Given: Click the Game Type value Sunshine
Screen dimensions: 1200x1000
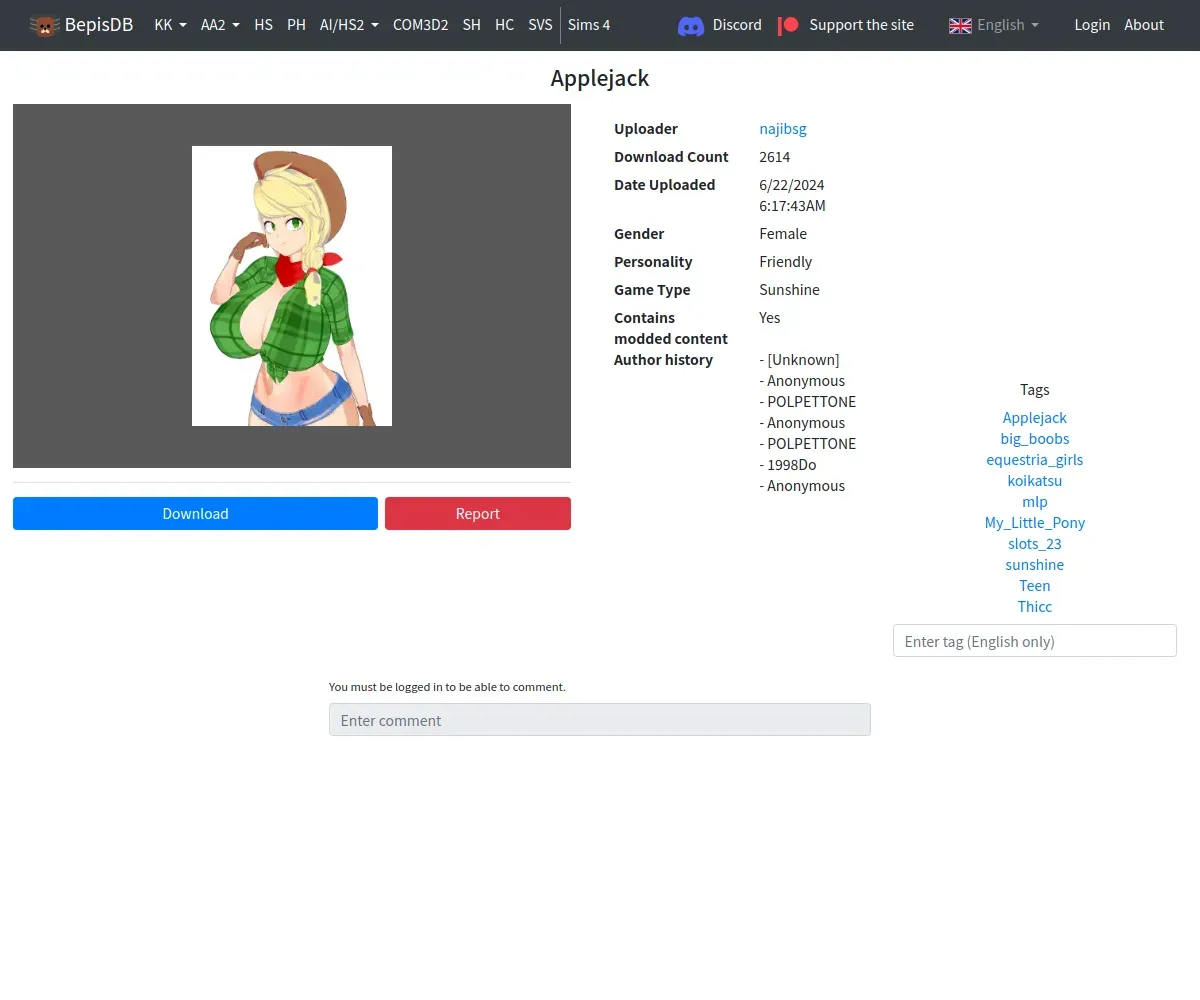Looking at the screenshot, I should coord(790,290).
